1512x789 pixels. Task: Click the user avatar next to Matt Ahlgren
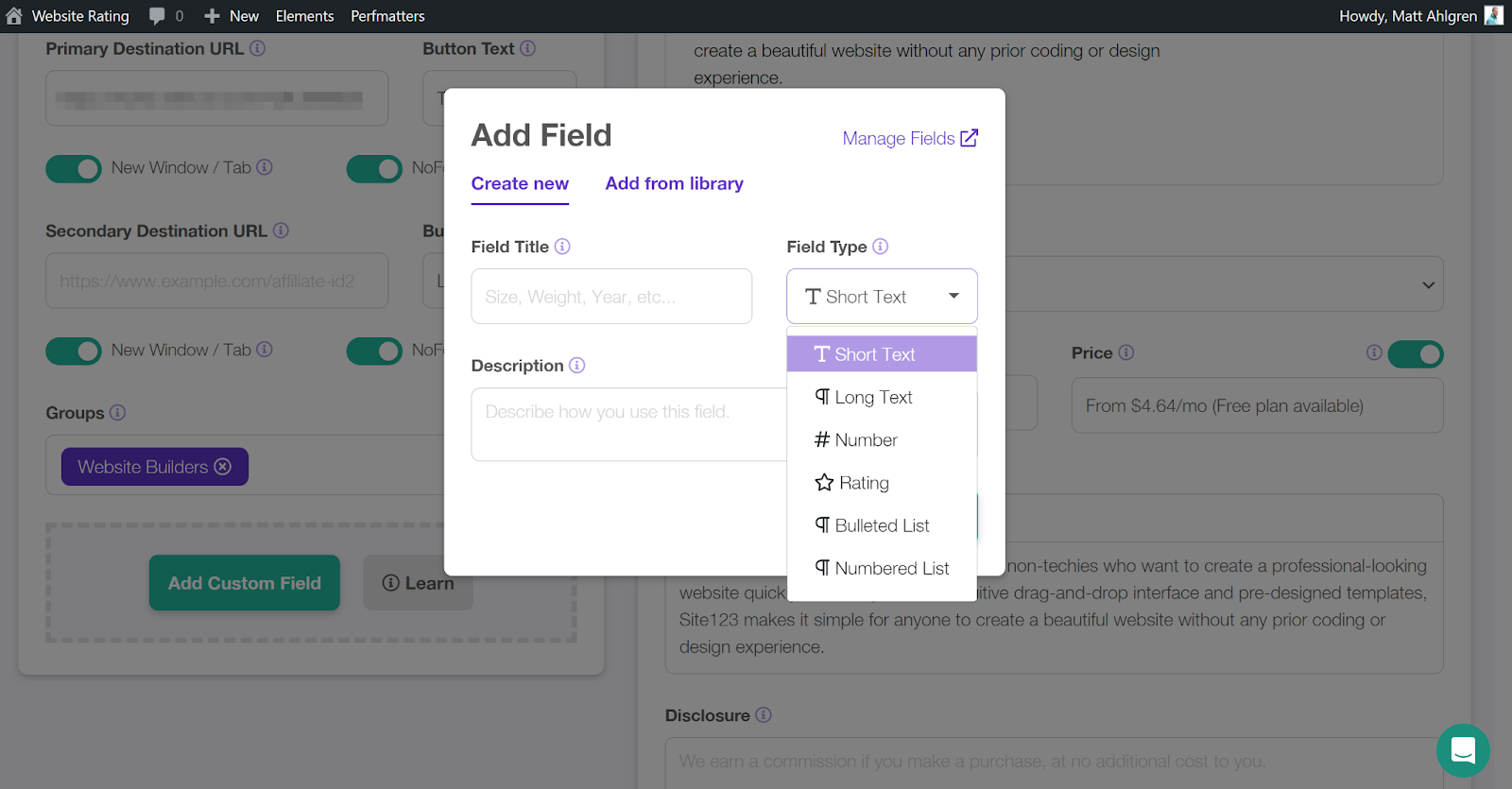pos(1494,15)
